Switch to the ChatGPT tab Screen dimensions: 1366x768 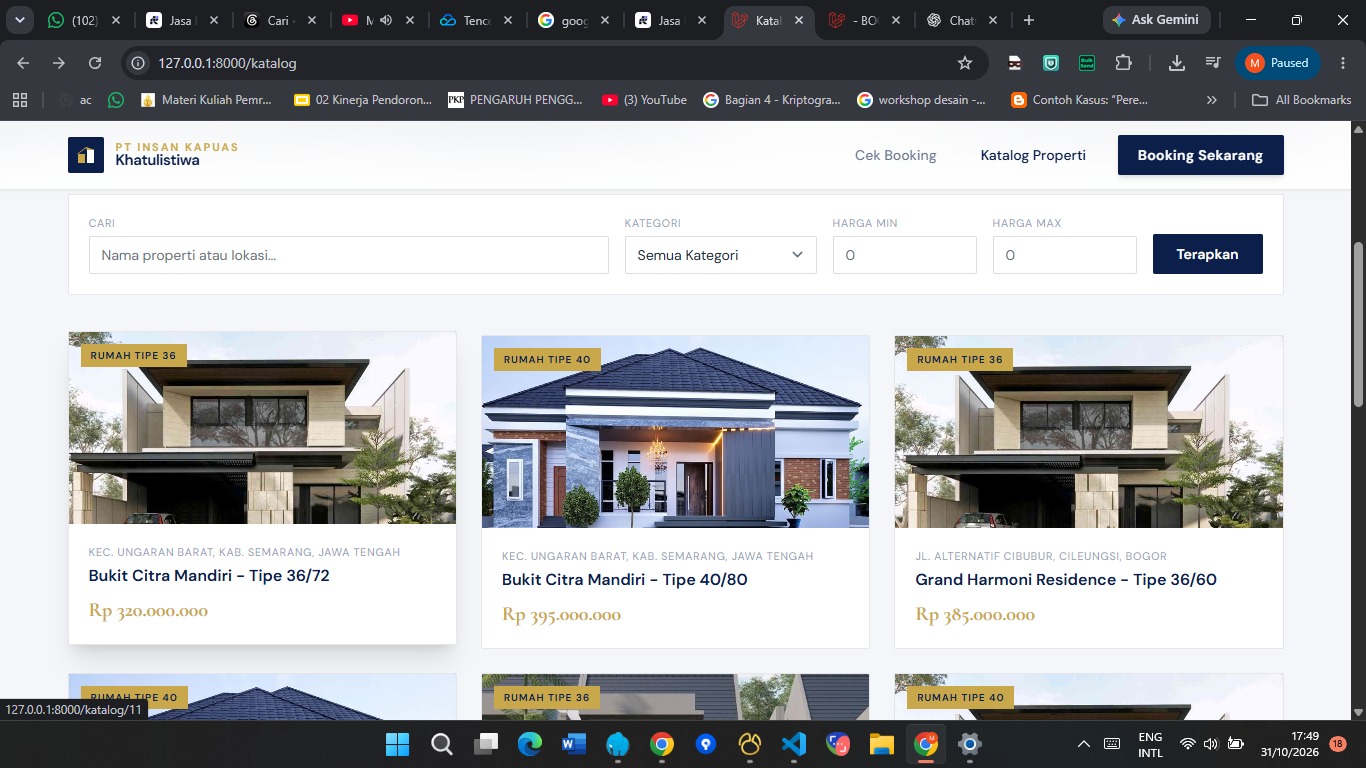click(x=960, y=20)
